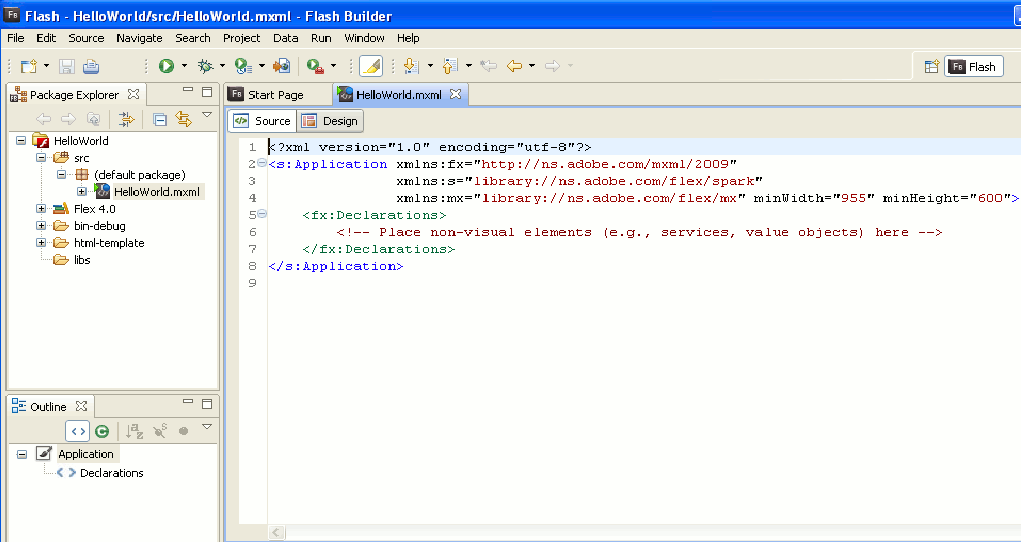Select the Flash perspective button

pyautogui.click(x=974, y=66)
